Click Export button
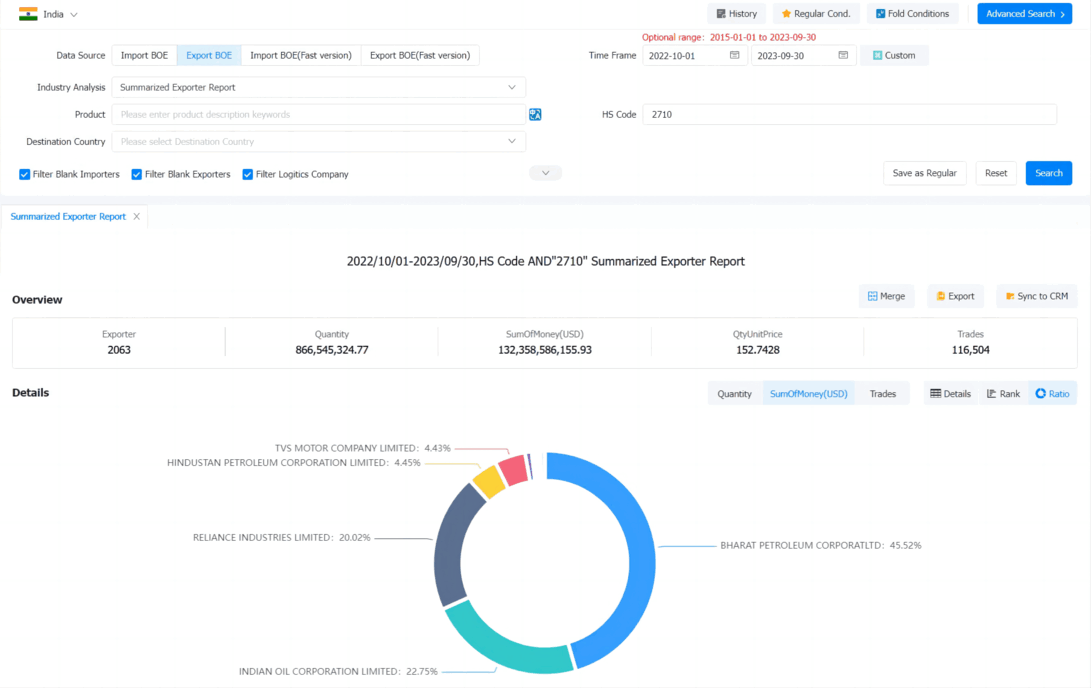This screenshot has width=1091, height=688. tap(955, 296)
